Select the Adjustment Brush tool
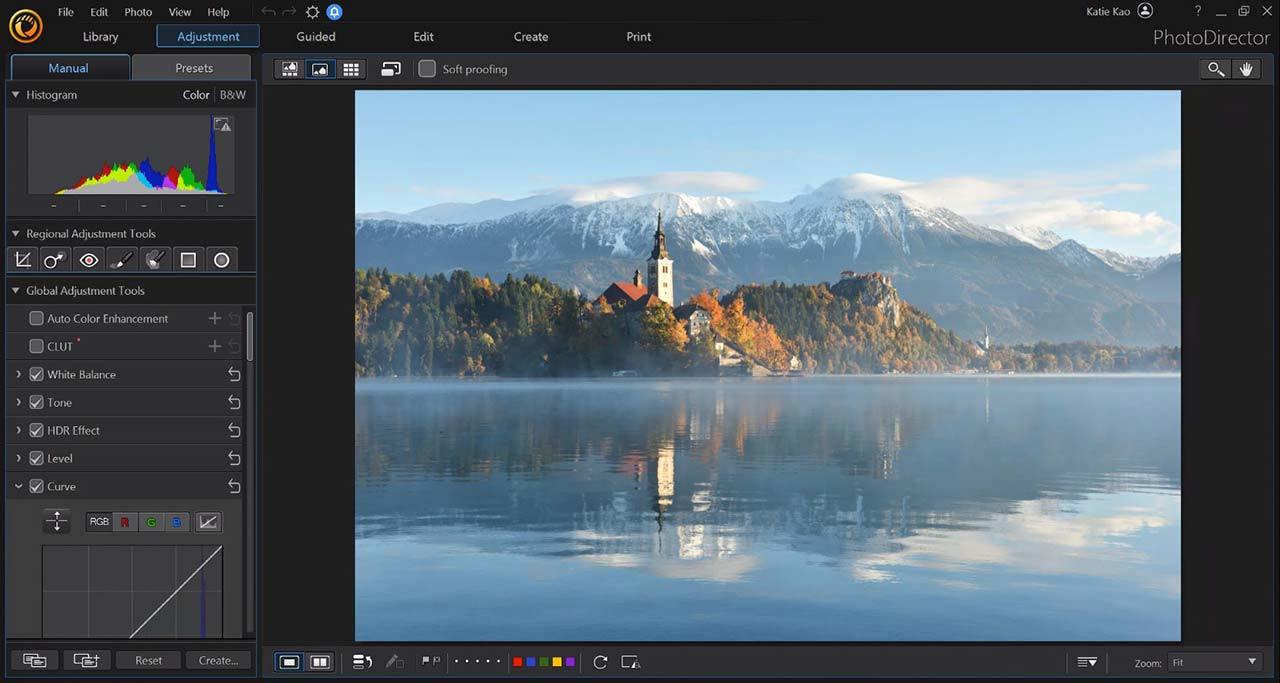The image size is (1280, 683). 122,260
